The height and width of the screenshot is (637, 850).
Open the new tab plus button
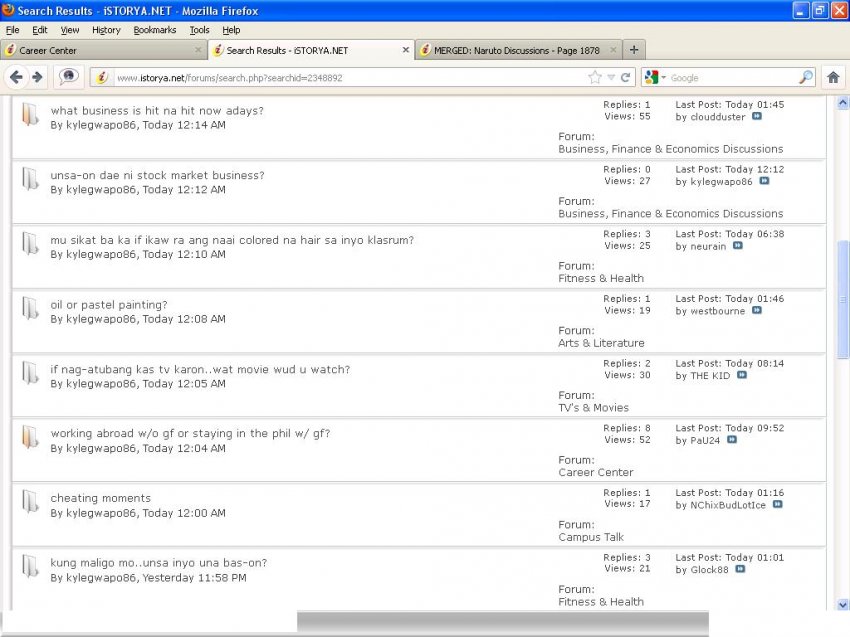634,49
